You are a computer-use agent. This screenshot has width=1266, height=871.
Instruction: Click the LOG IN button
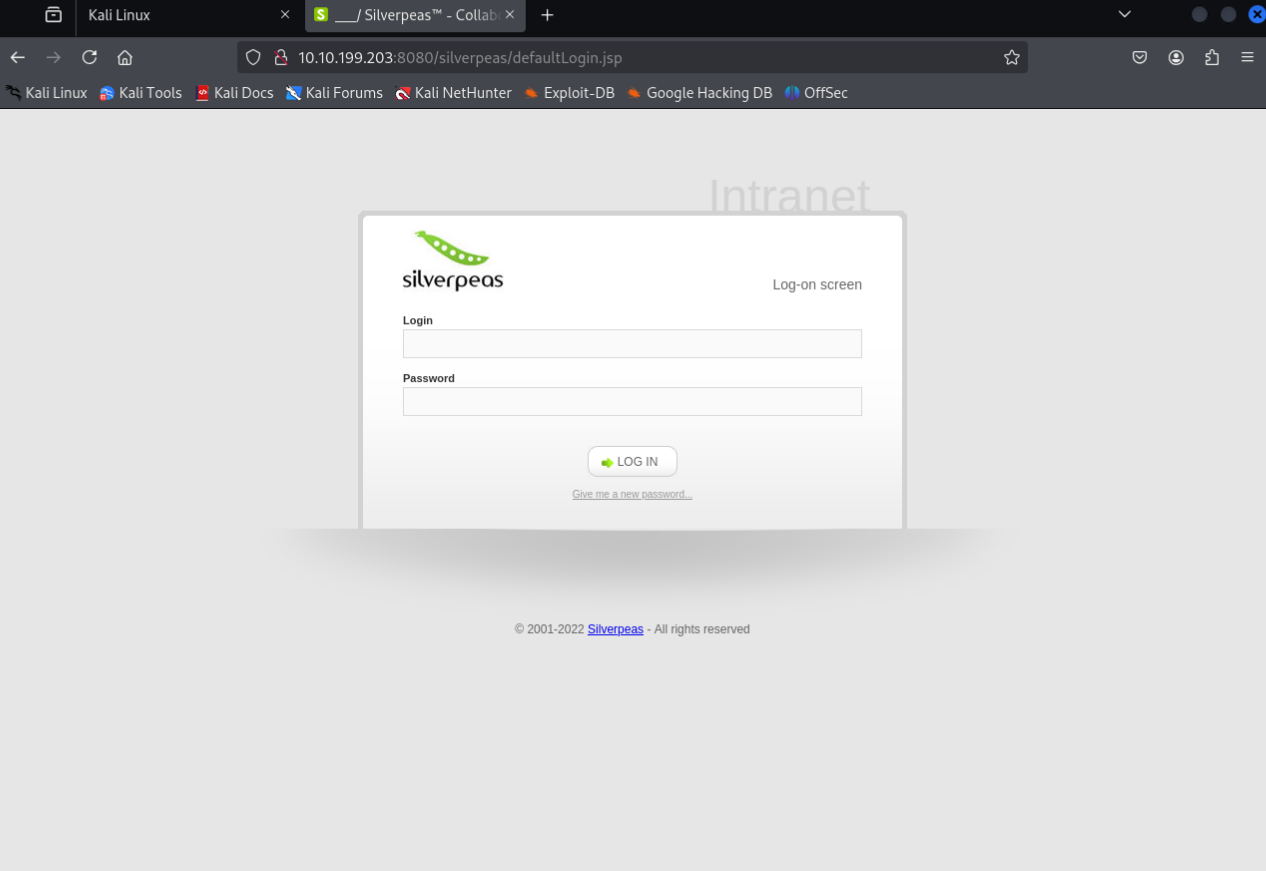click(632, 462)
